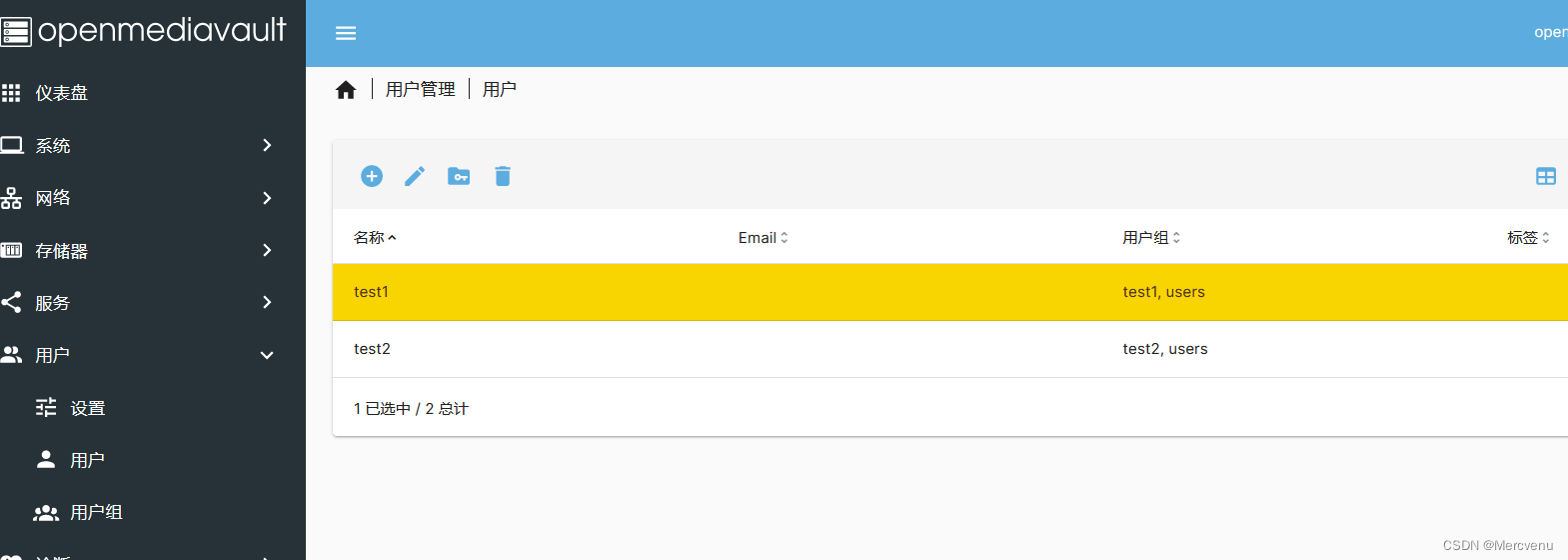Click the 用户组 group icon
This screenshot has height=560, width=1568.
tap(46, 512)
